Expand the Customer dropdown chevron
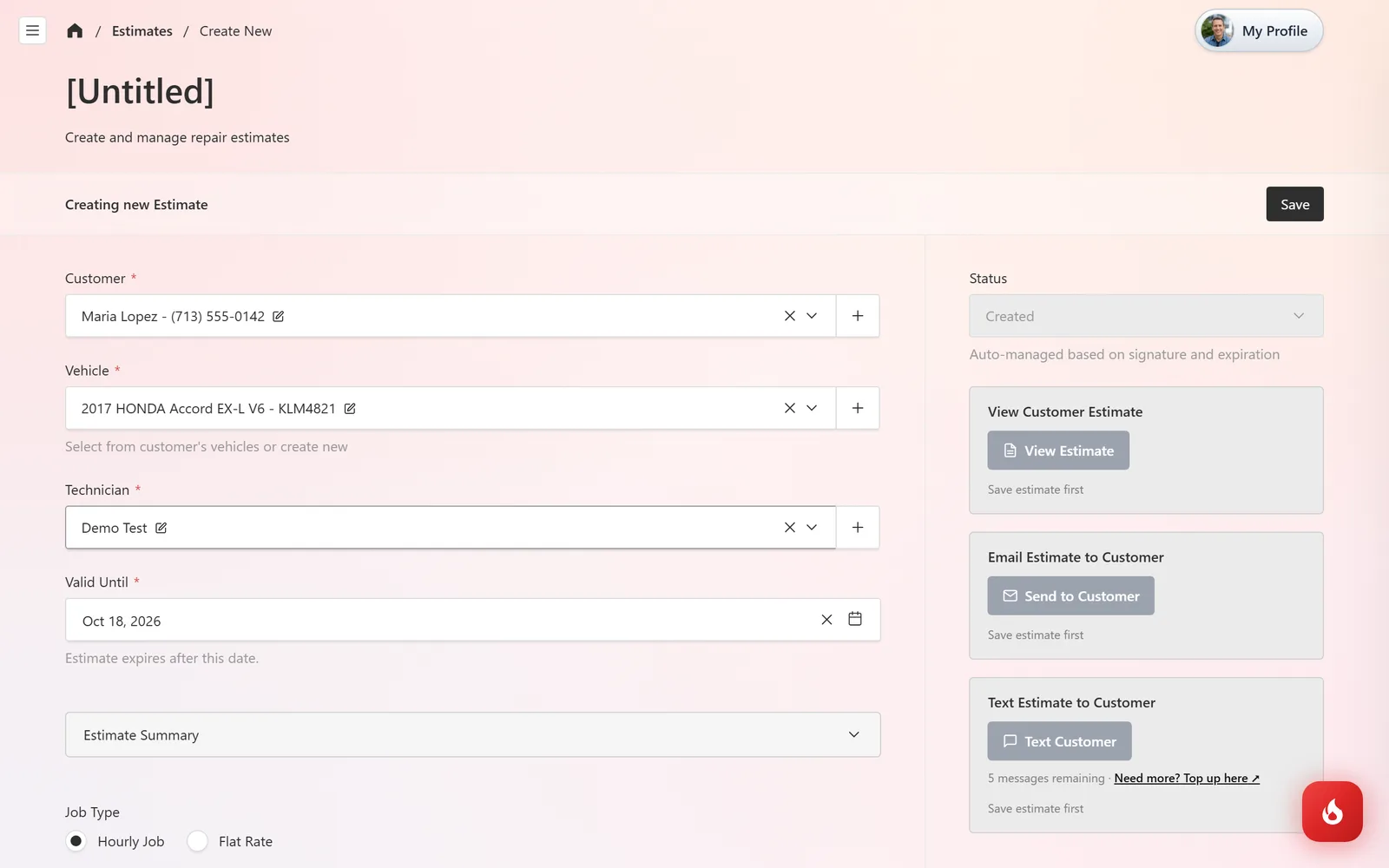The height and width of the screenshot is (868, 1389). (812, 316)
